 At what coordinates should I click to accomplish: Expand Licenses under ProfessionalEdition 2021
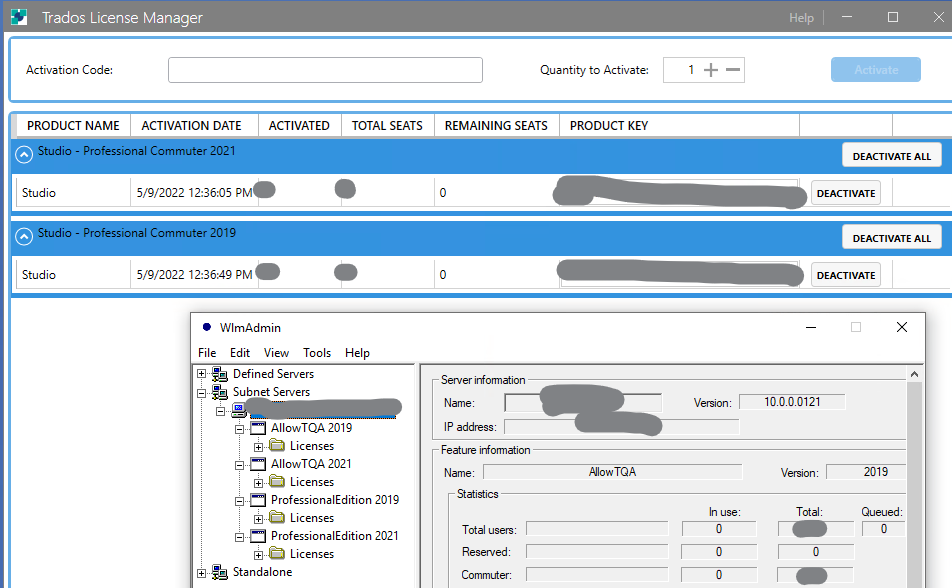pos(259,555)
